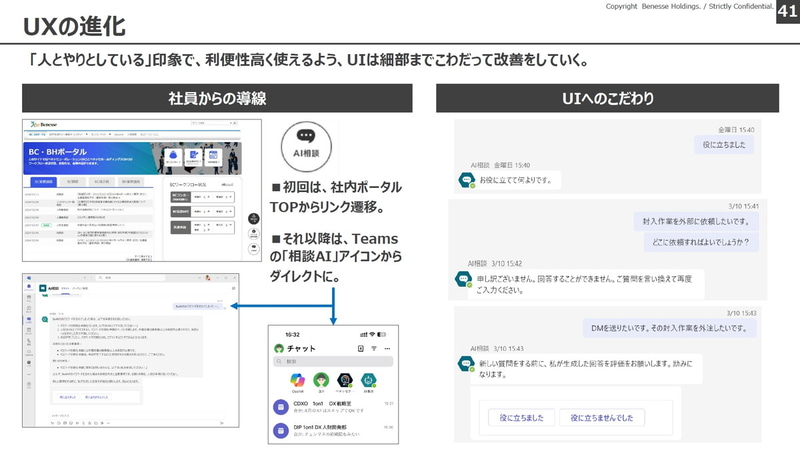Select the 封入作業を外部に依頼したいです message
Screen dimensions: 800x450
(x=696, y=221)
